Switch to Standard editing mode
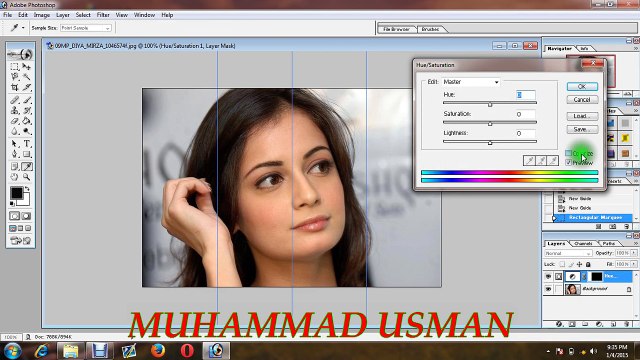Image resolution: width=640 pixels, height=360 pixels. point(15,216)
